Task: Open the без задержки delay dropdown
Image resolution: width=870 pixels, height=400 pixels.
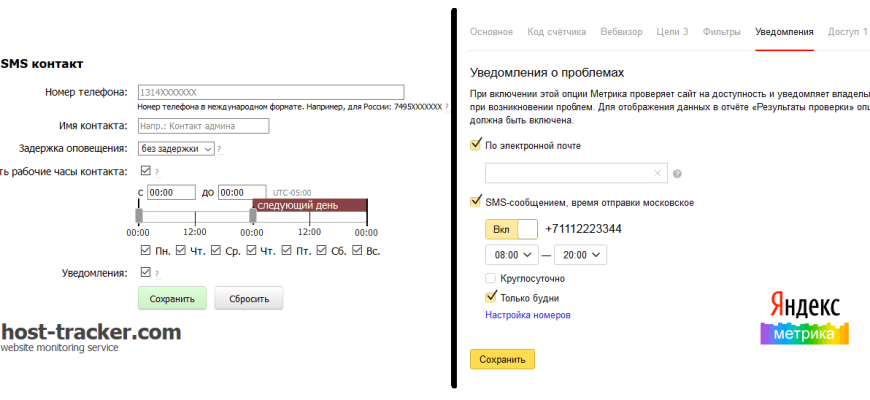Action: pyautogui.click(x=176, y=149)
